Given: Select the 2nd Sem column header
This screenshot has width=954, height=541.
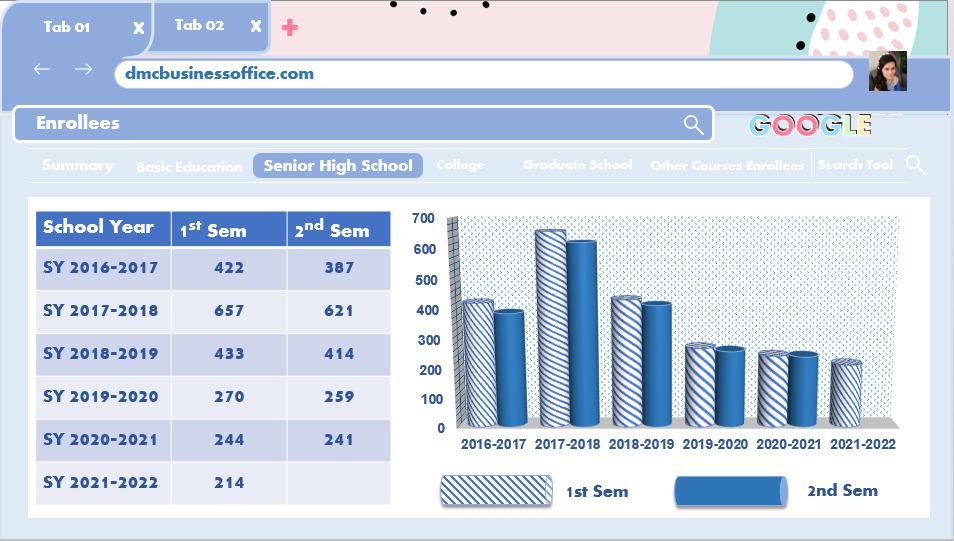Looking at the screenshot, I should click(x=339, y=228).
